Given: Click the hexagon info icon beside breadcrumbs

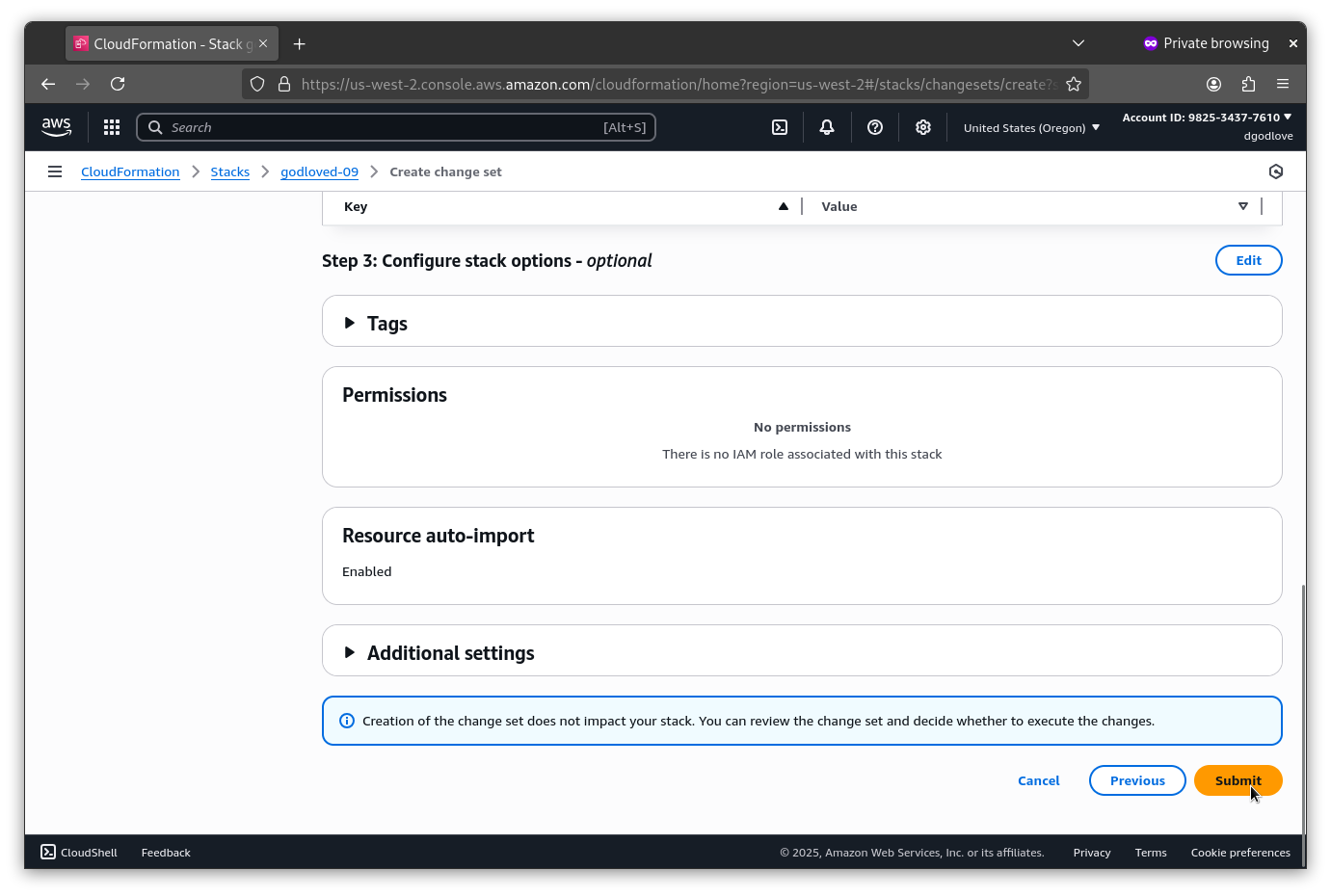Looking at the screenshot, I should tap(1276, 171).
